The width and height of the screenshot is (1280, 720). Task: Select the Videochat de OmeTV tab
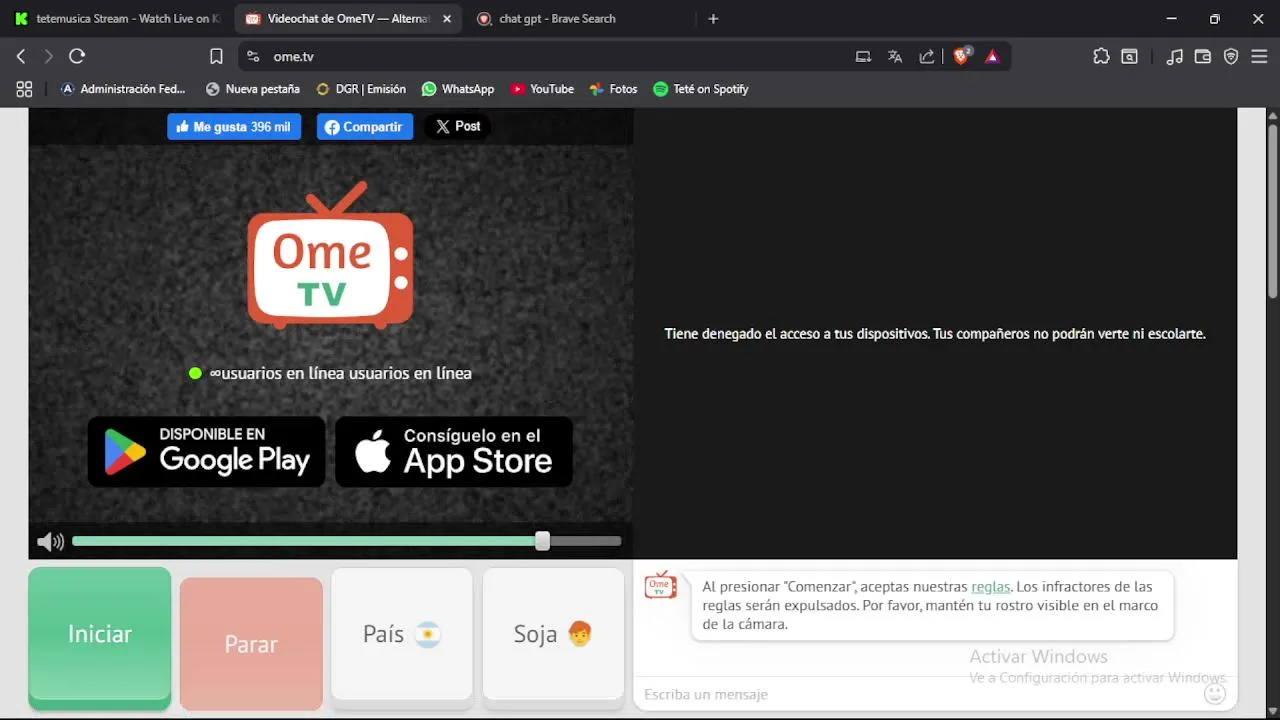point(348,19)
